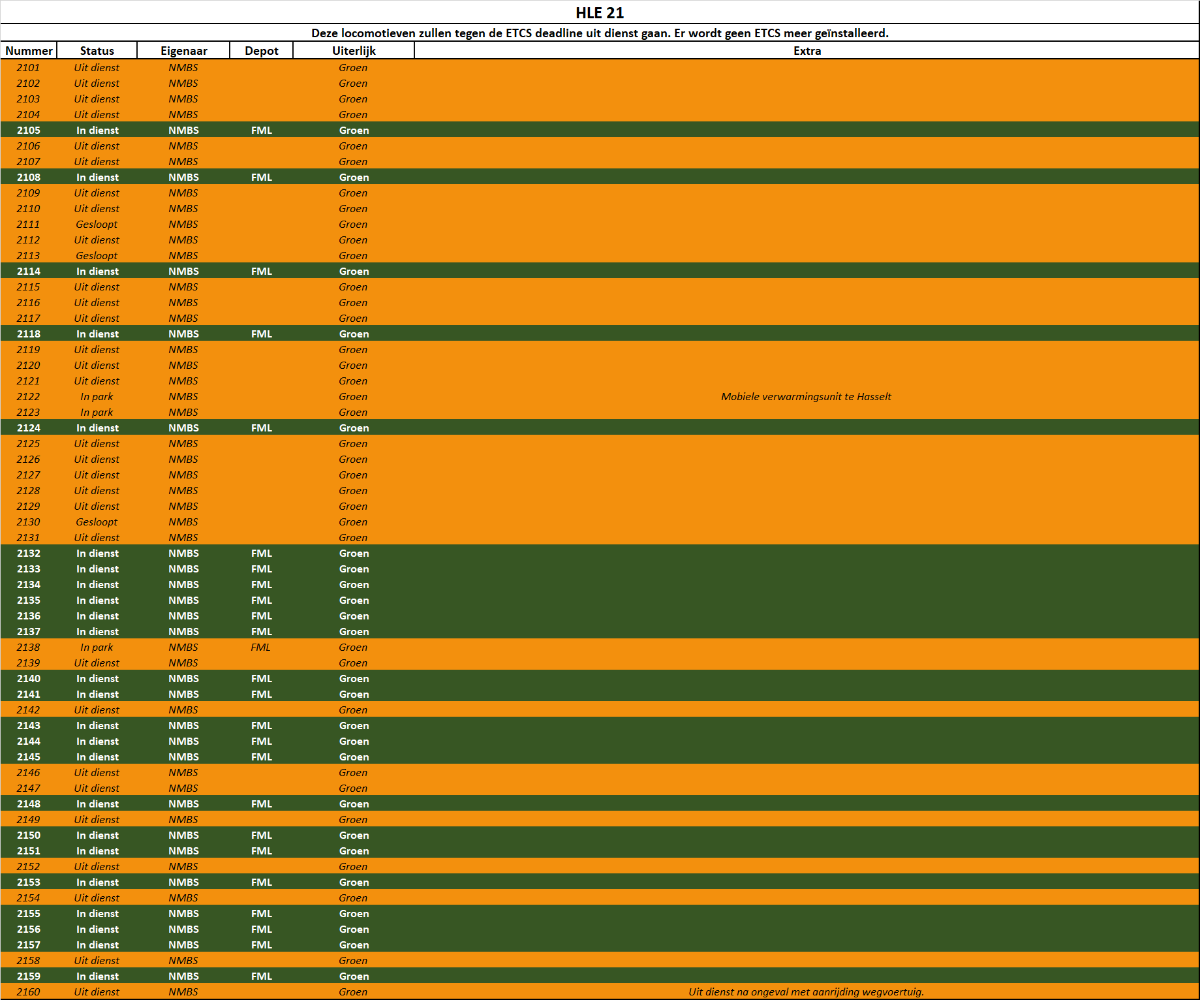Select locomotive number 2105 cell
Image resolution: width=1200 pixels, height=1000 pixels.
(28, 130)
